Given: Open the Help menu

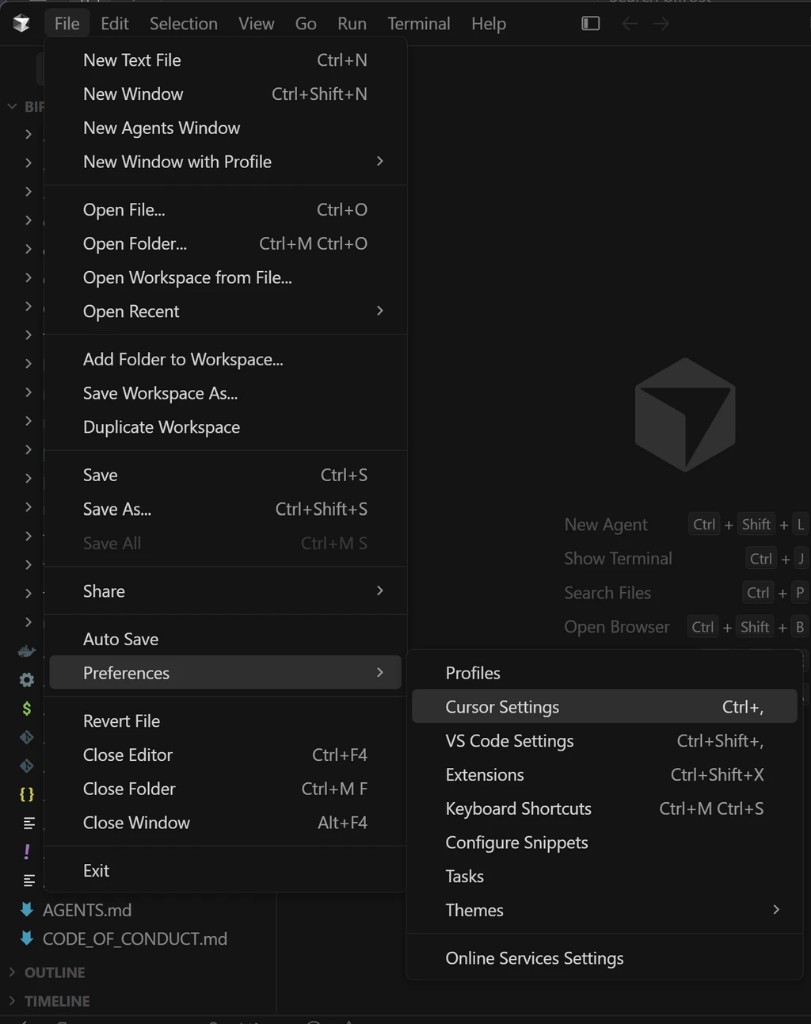Looking at the screenshot, I should tap(488, 24).
